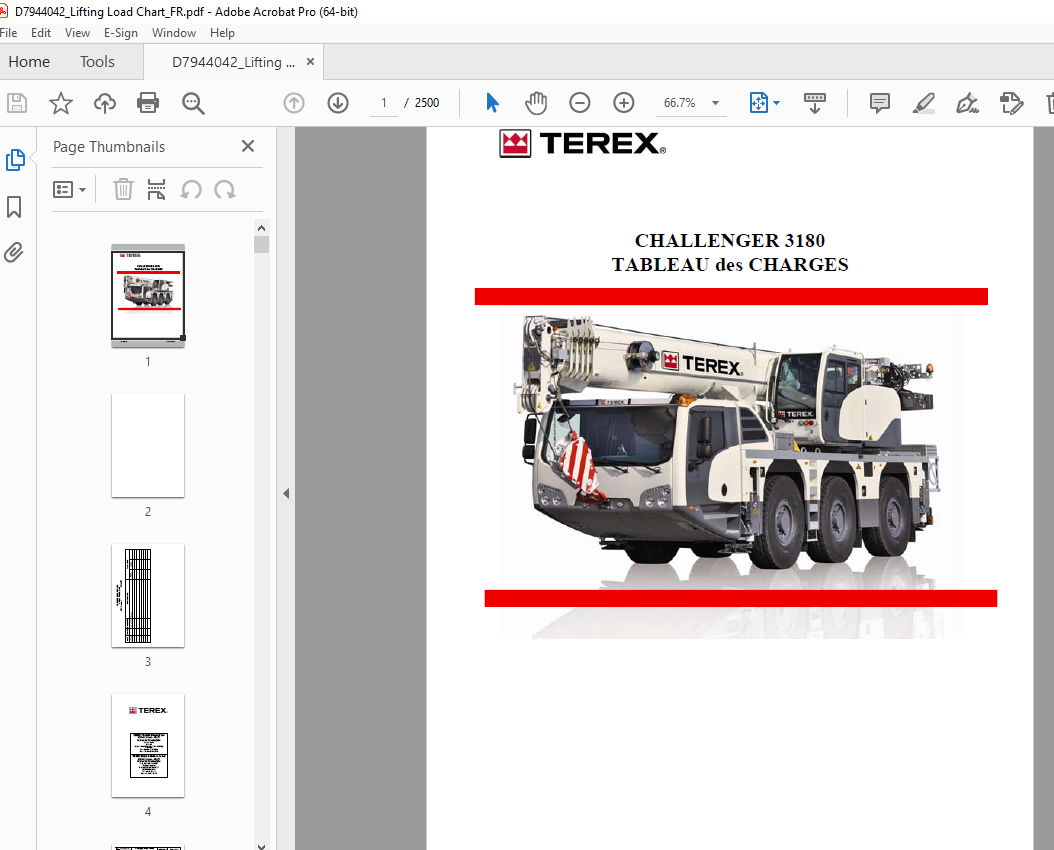Open the Attachments paperclip panel

click(x=13, y=253)
